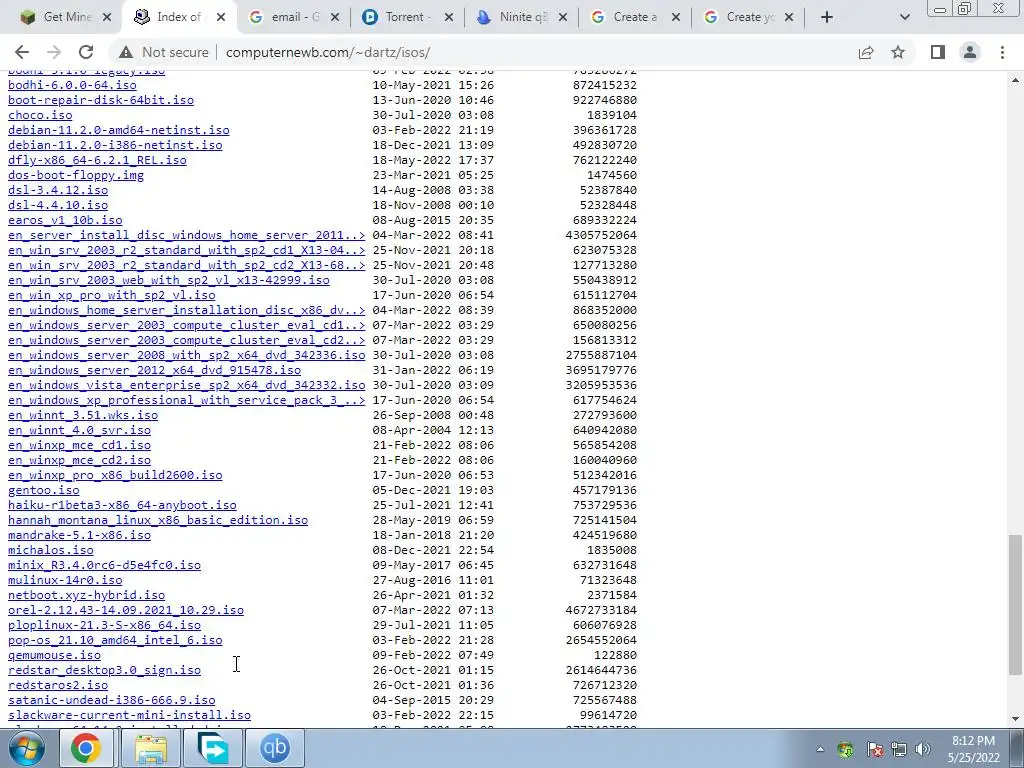Open en_winnt_3.51.wks.iso link
This screenshot has height=768, width=1024.
click(83, 415)
